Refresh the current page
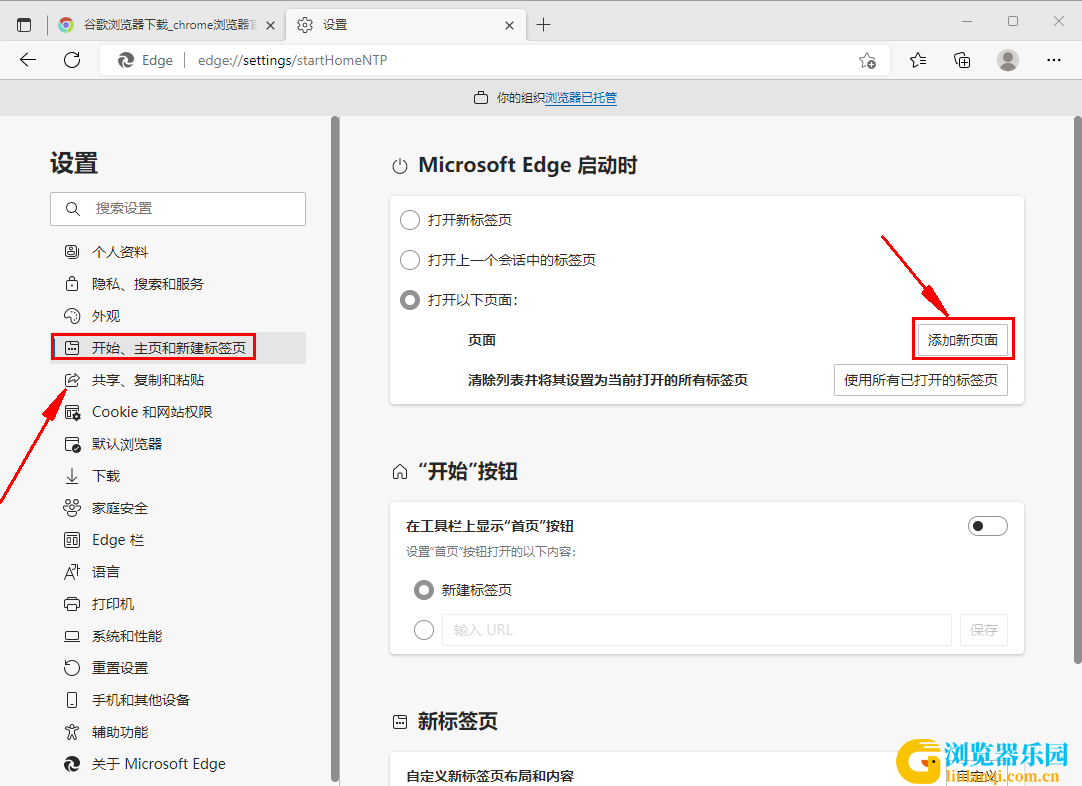This screenshot has height=786, width=1082. [72, 60]
